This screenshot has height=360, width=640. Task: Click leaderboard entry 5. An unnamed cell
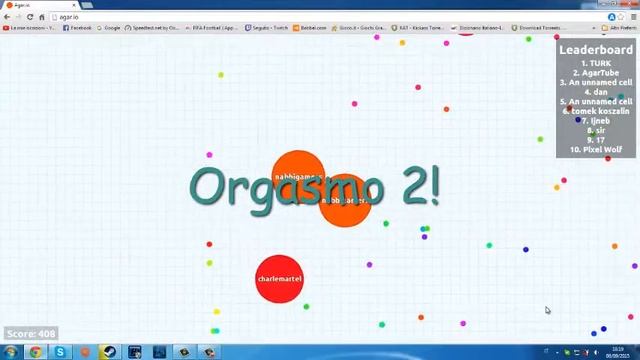(596, 101)
